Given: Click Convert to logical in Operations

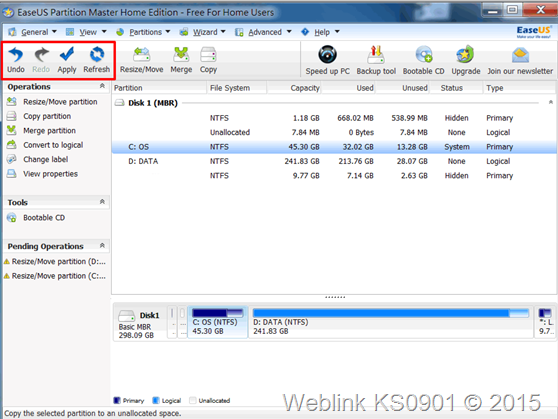Looking at the screenshot, I should pos(53,145).
